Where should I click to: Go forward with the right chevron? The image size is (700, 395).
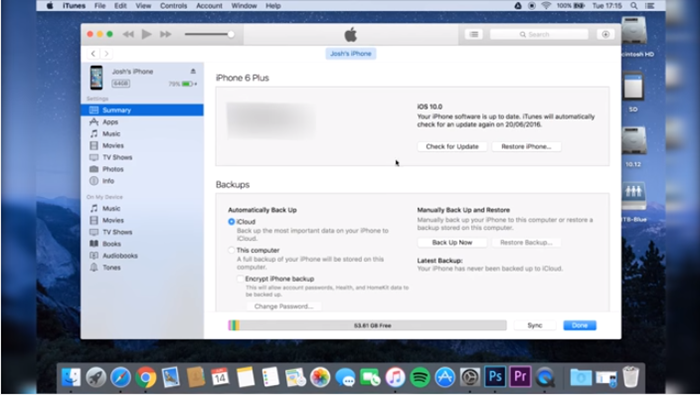click(106, 54)
